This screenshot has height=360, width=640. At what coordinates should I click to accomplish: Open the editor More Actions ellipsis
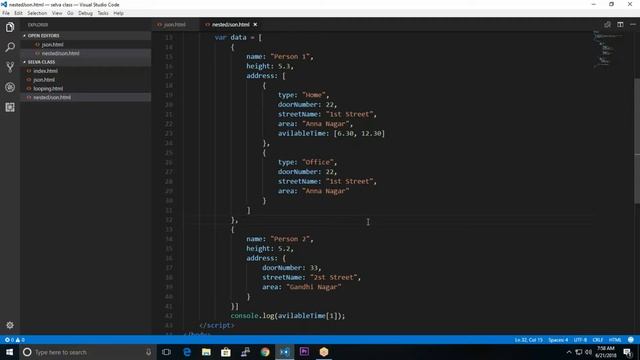tap(633, 24)
